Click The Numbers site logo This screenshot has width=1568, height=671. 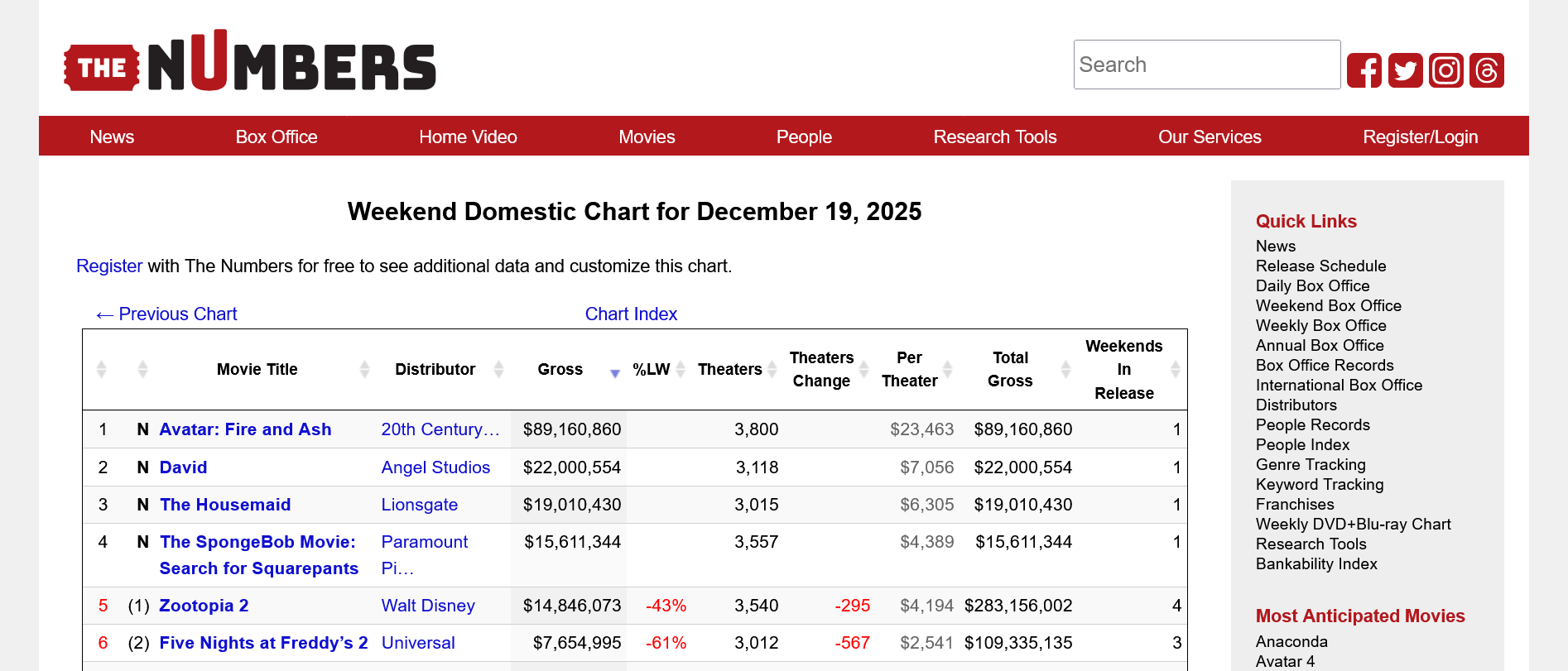pos(250,64)
